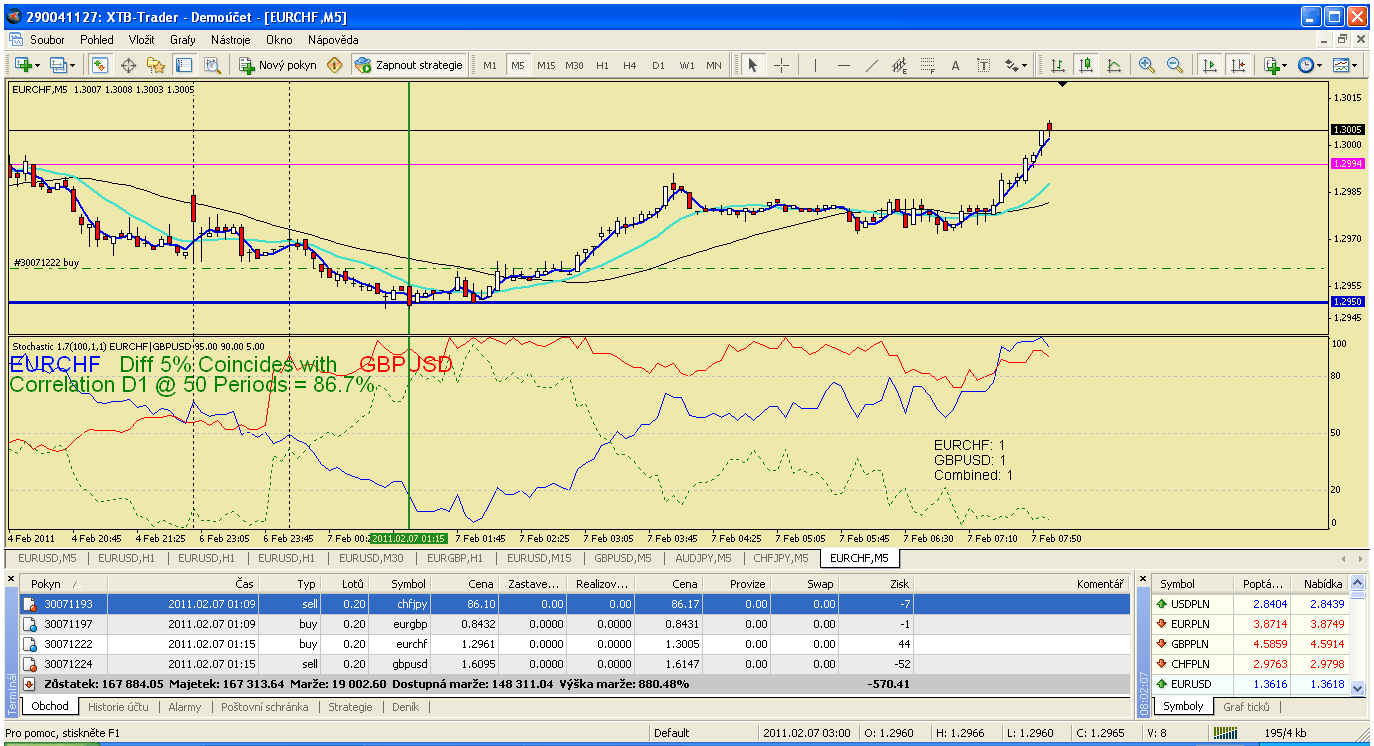Select the vertical line drawing tool
The height and width of the screenshot is (746, 1374).
[x=815, y=65]
